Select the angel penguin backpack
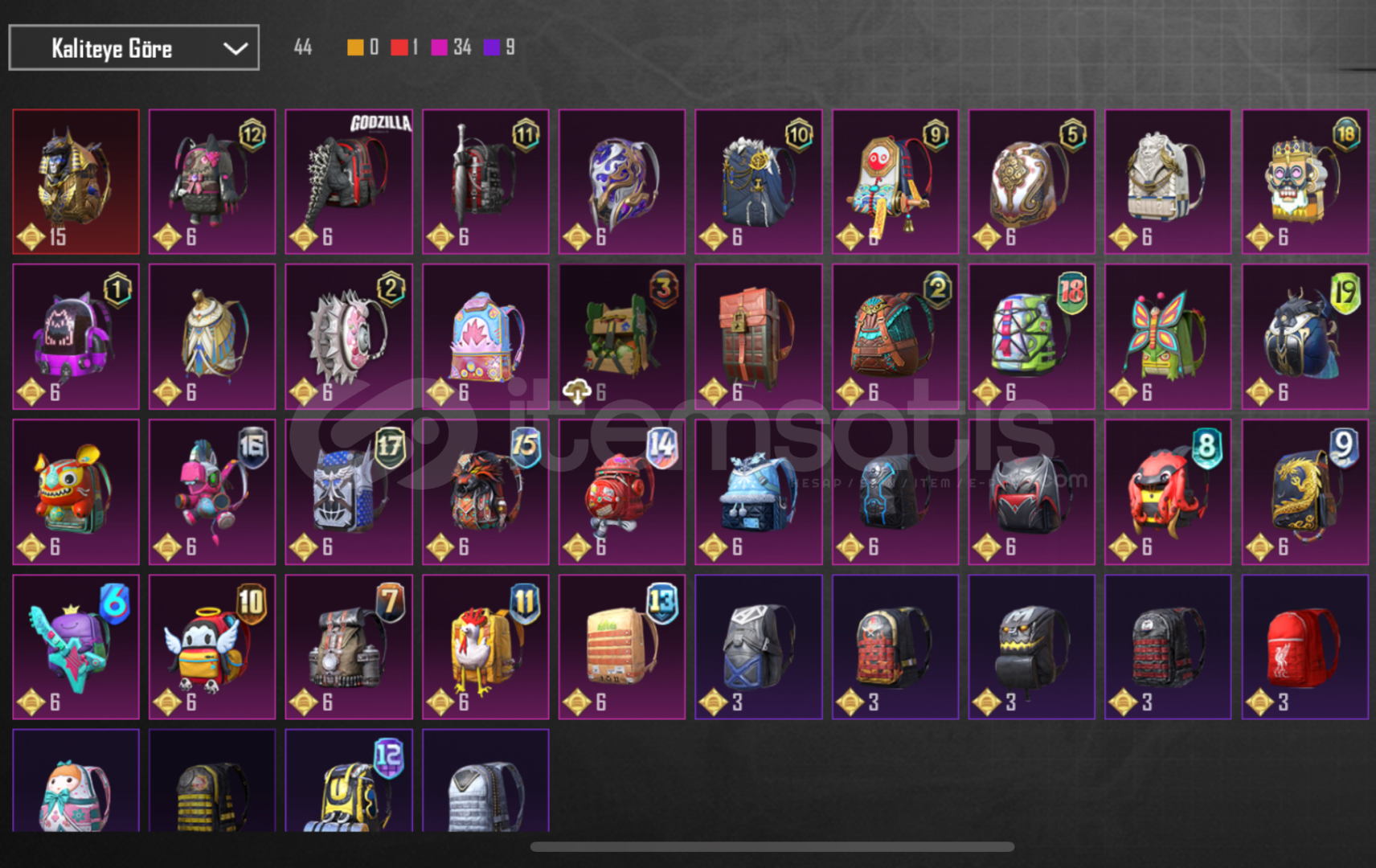 (x=212, y=646)
